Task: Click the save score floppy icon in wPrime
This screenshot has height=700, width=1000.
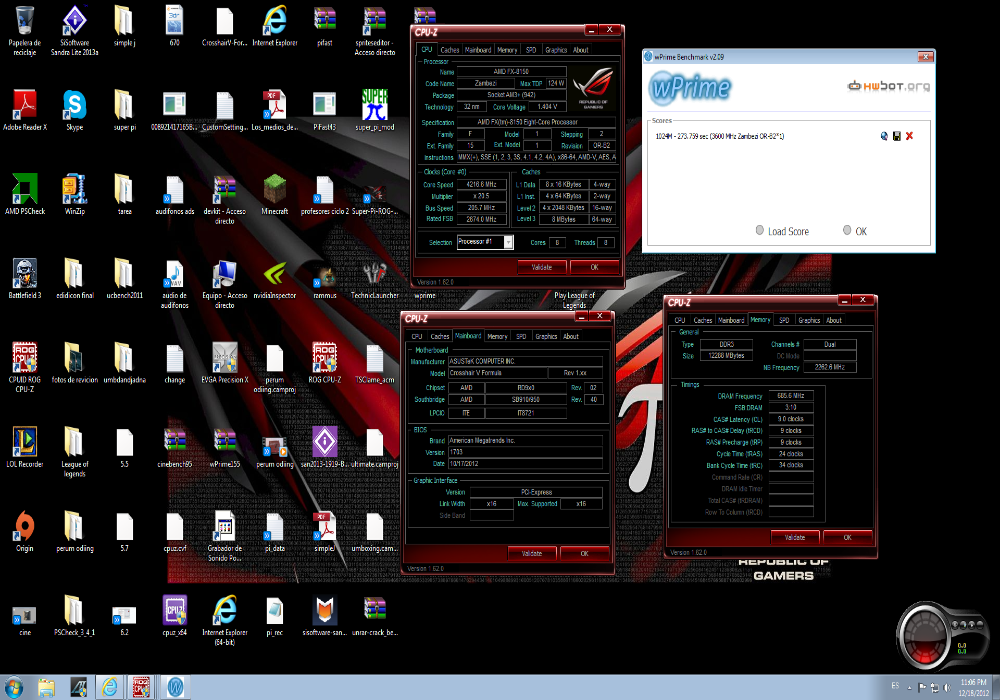Action: pos(897,136)
